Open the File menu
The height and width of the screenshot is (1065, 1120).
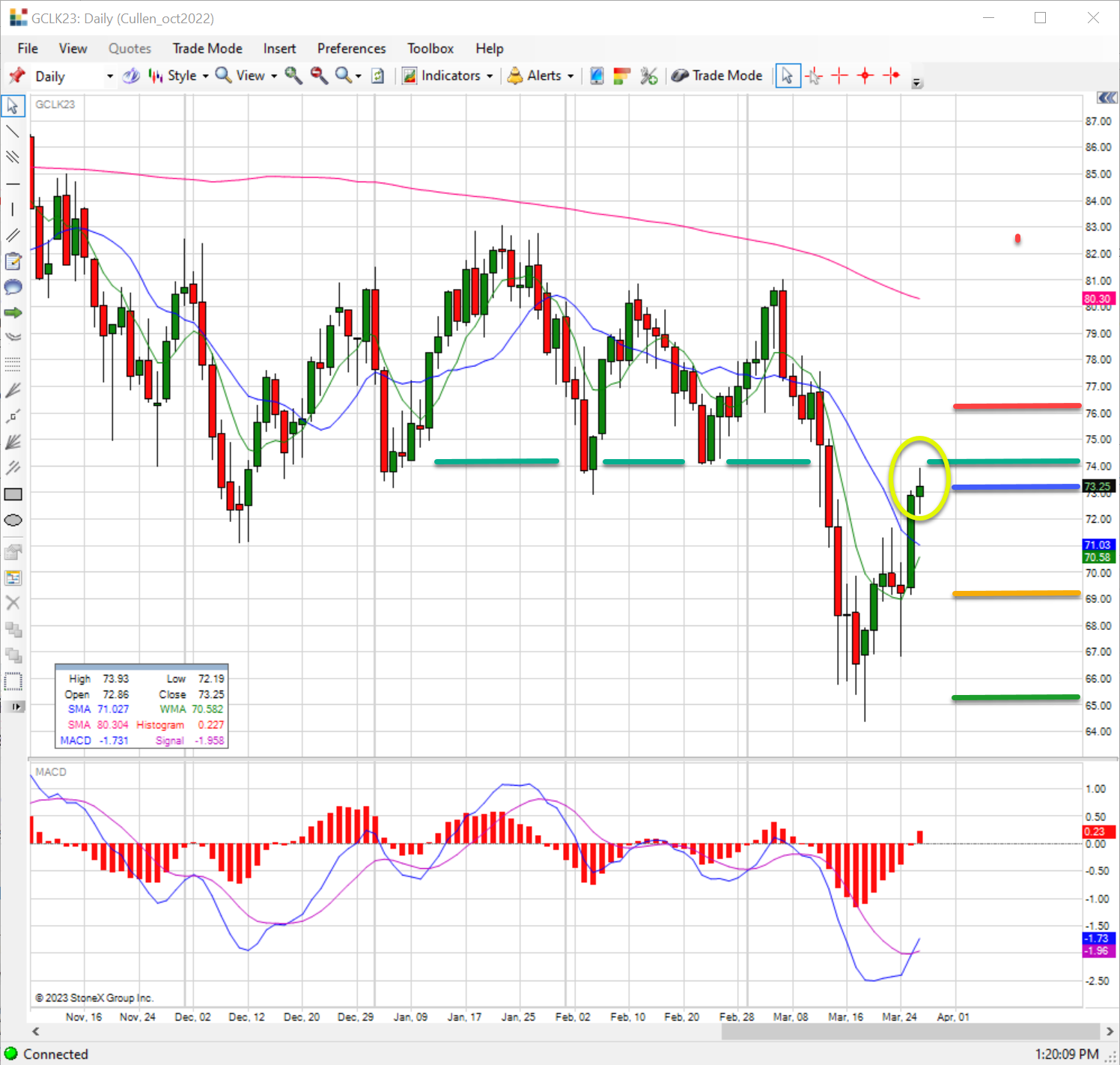pyautogui.click(x=28, y=49)
